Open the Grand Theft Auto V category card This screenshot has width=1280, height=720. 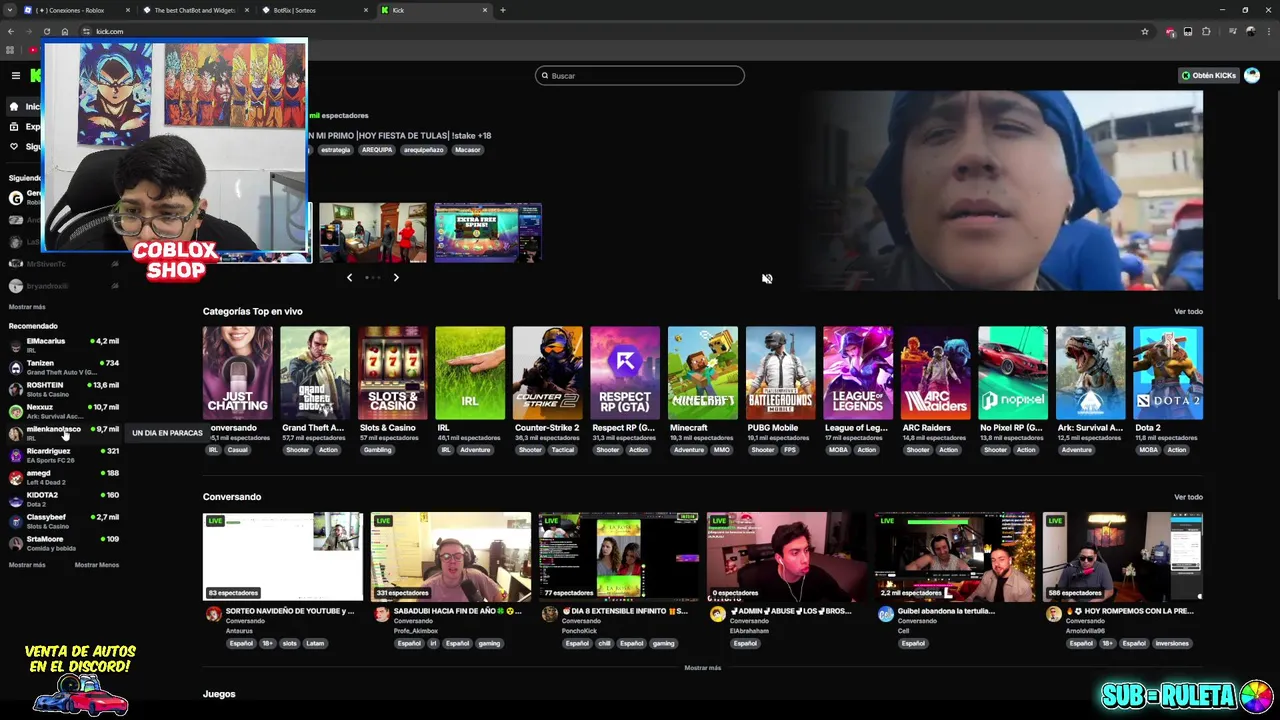point(315,372)
